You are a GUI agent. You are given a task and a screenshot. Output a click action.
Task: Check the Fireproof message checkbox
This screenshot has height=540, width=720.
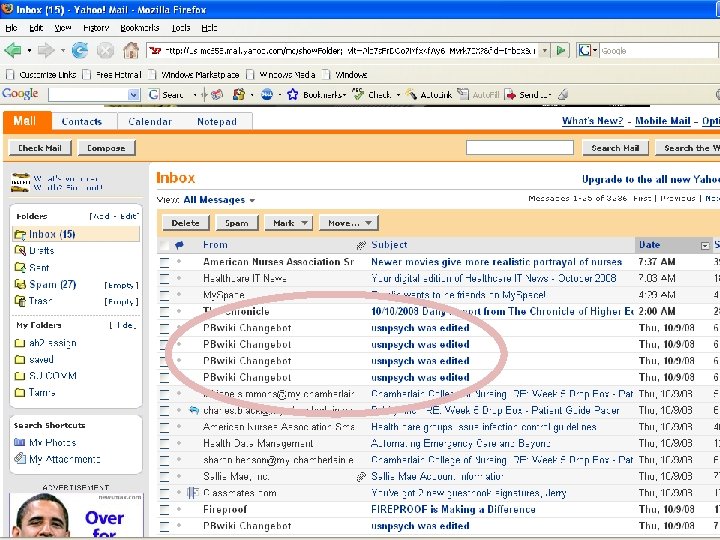(x=164, y=510)
